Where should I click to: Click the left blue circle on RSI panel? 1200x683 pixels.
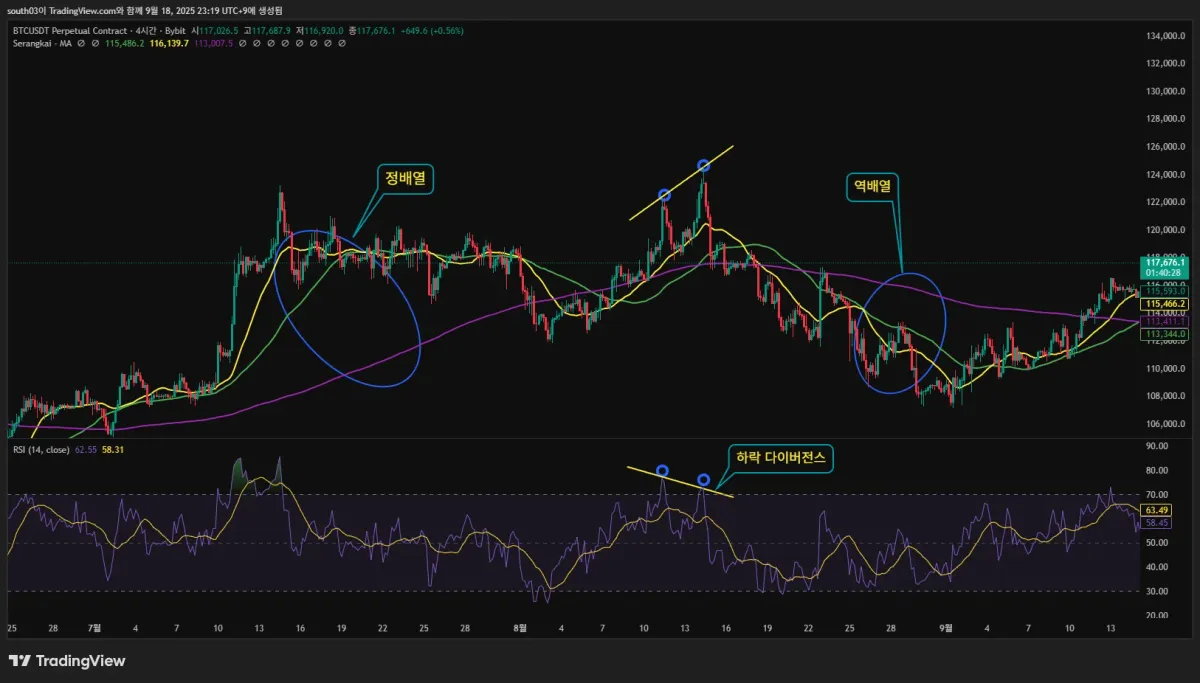pyautogui.click(x=662, y=470)
